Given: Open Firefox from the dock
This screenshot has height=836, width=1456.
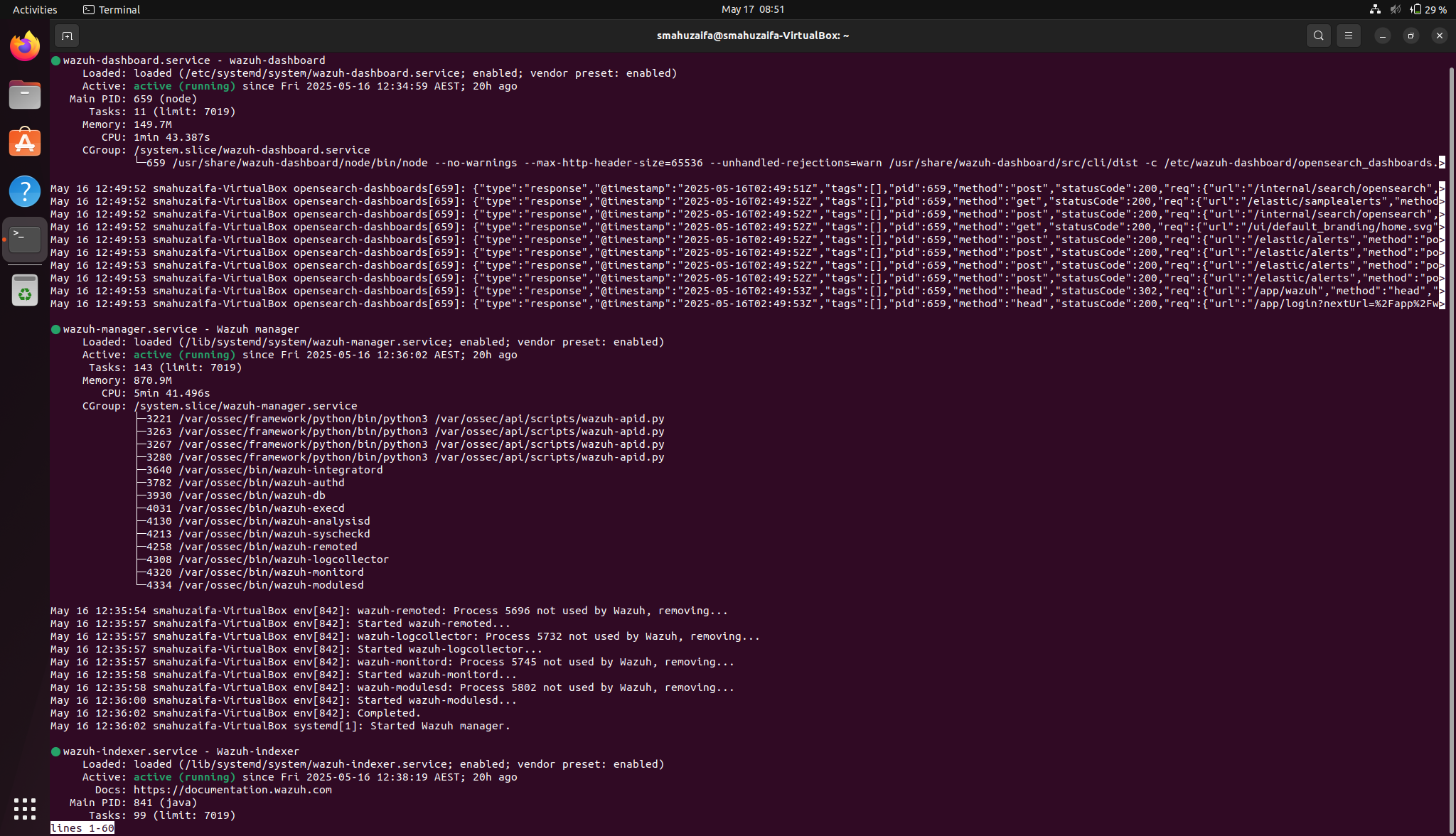Looking at the screenshot, I should 25,46.
